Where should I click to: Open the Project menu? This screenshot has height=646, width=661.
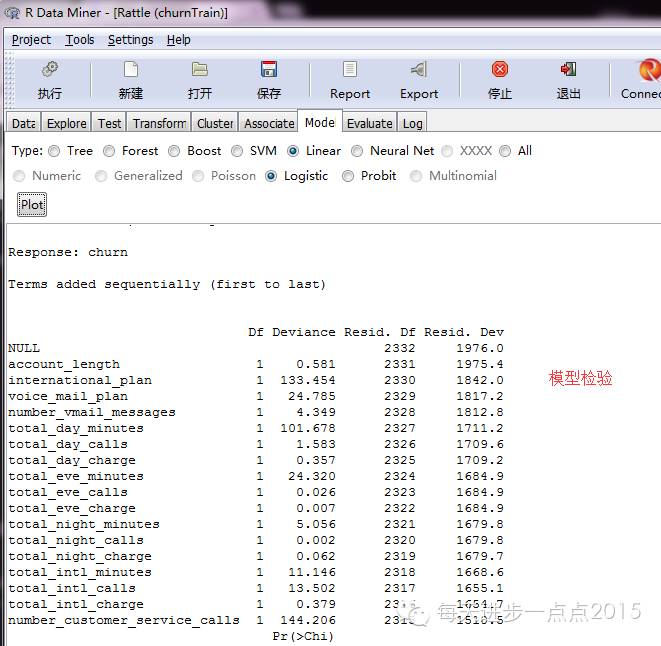point(31,40)
